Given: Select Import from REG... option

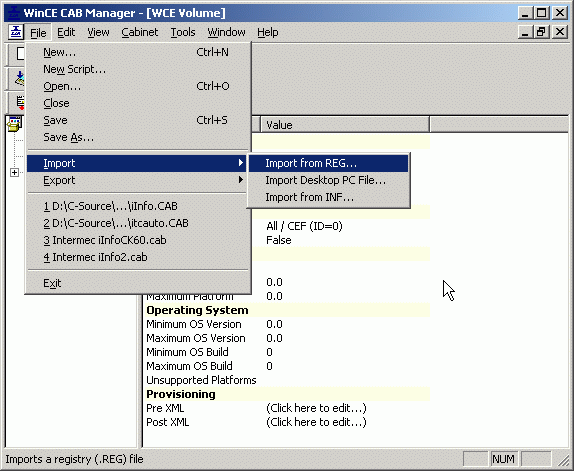Looking at the screenshot, I should point(328,163).
